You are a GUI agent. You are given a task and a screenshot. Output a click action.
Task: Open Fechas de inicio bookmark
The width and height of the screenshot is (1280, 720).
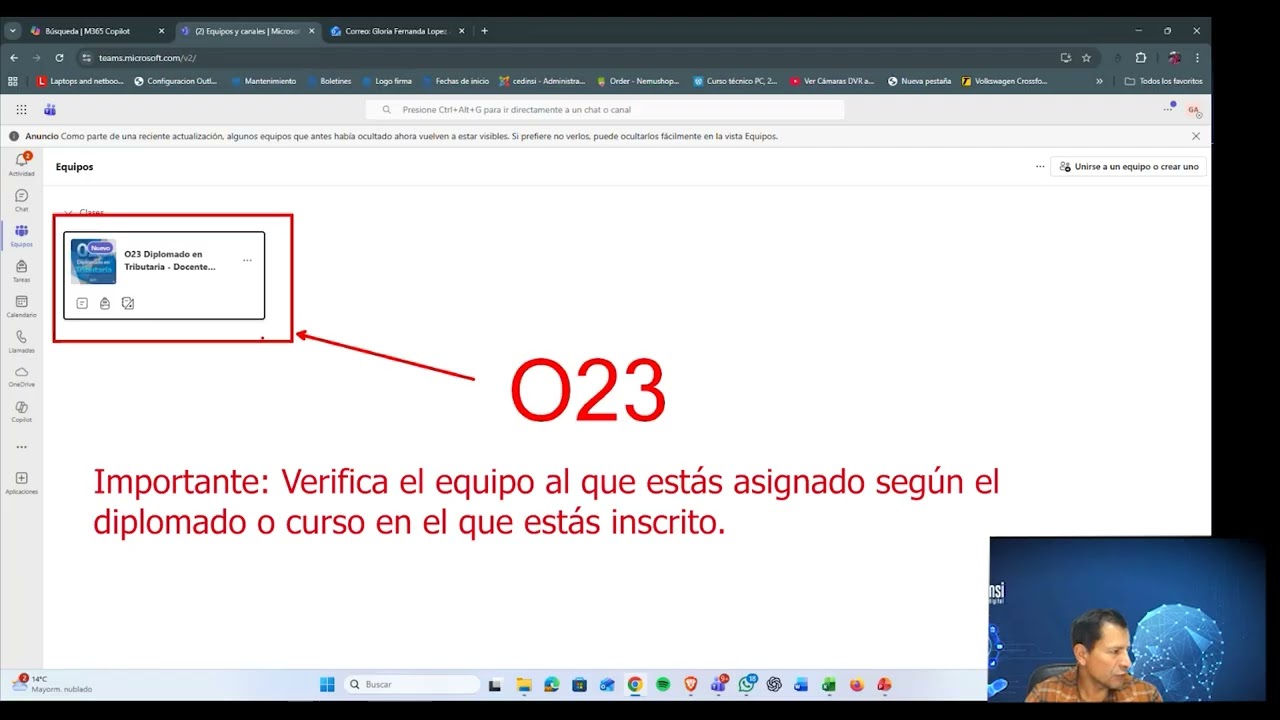455,81
